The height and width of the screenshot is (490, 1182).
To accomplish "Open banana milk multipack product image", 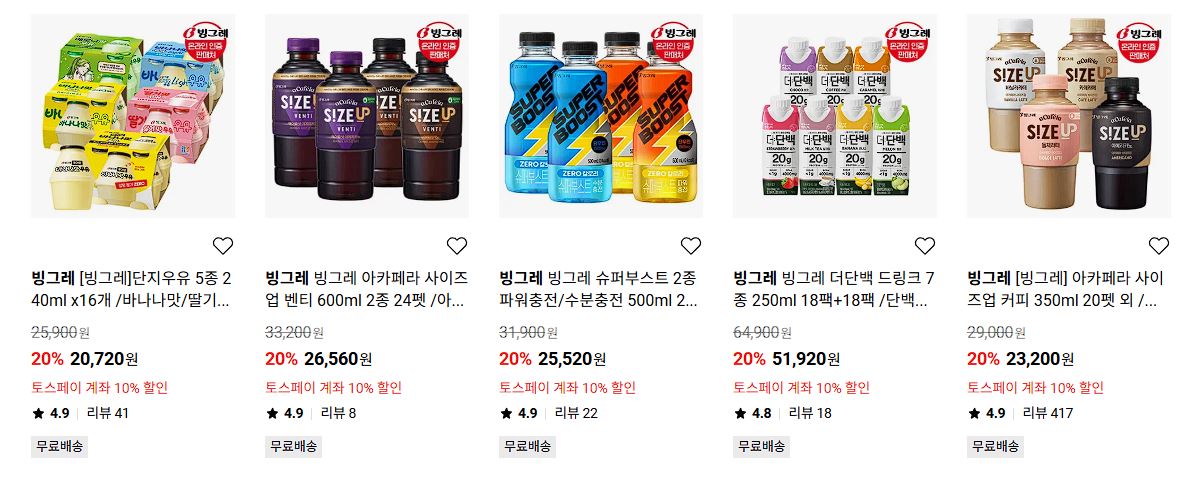I will (x=133, y=116).
